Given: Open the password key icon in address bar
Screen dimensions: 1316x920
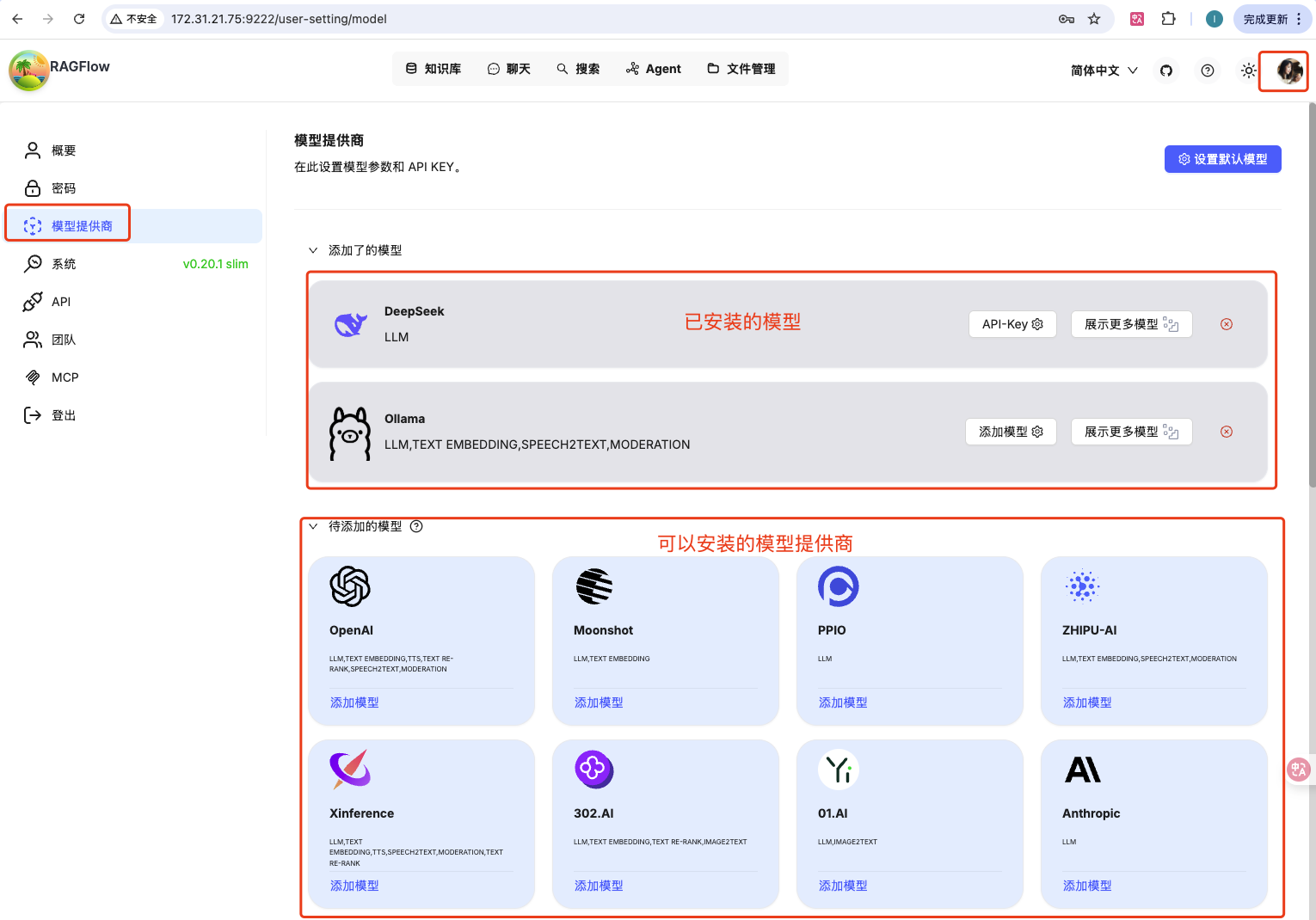Looking at the screenshot, I should click(x=1067, y=19).
